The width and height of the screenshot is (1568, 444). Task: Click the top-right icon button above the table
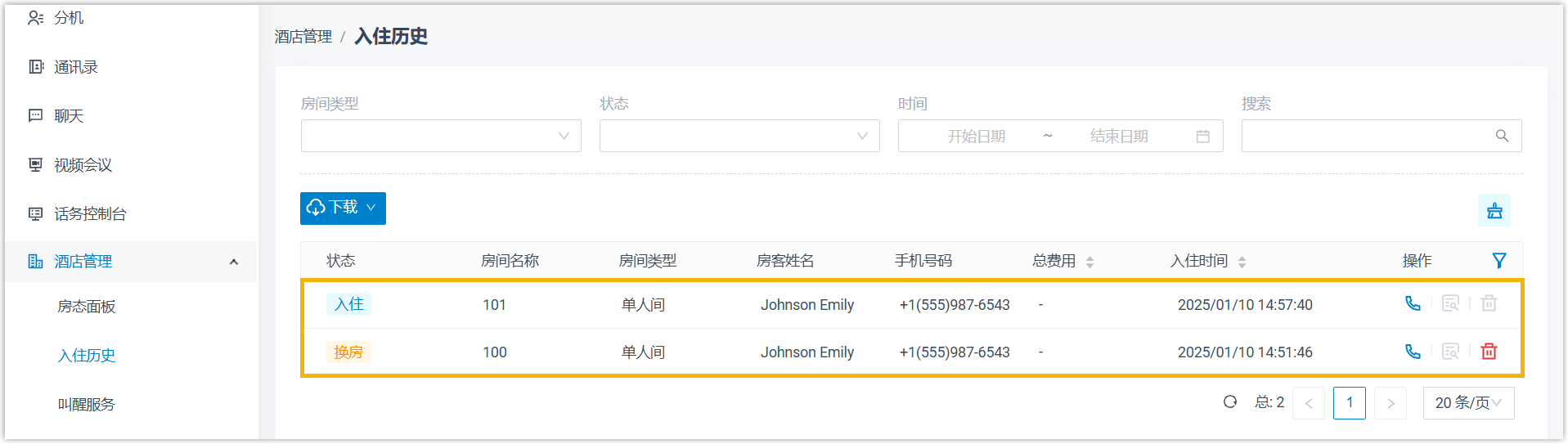tap(1494, 210)
